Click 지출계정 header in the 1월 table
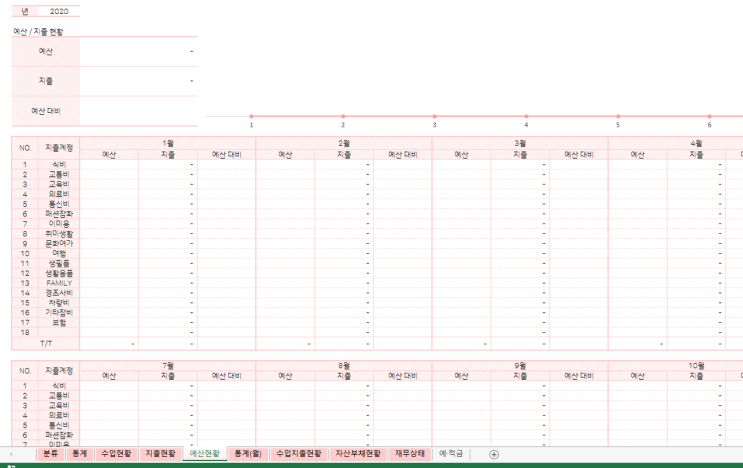 59,148
